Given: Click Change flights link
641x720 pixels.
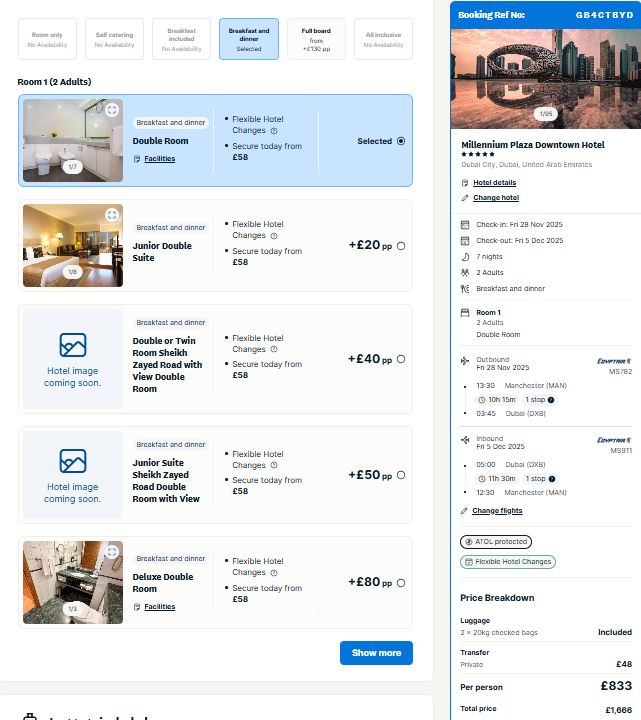Looking at the screenshot, I should tap(497, 511).
